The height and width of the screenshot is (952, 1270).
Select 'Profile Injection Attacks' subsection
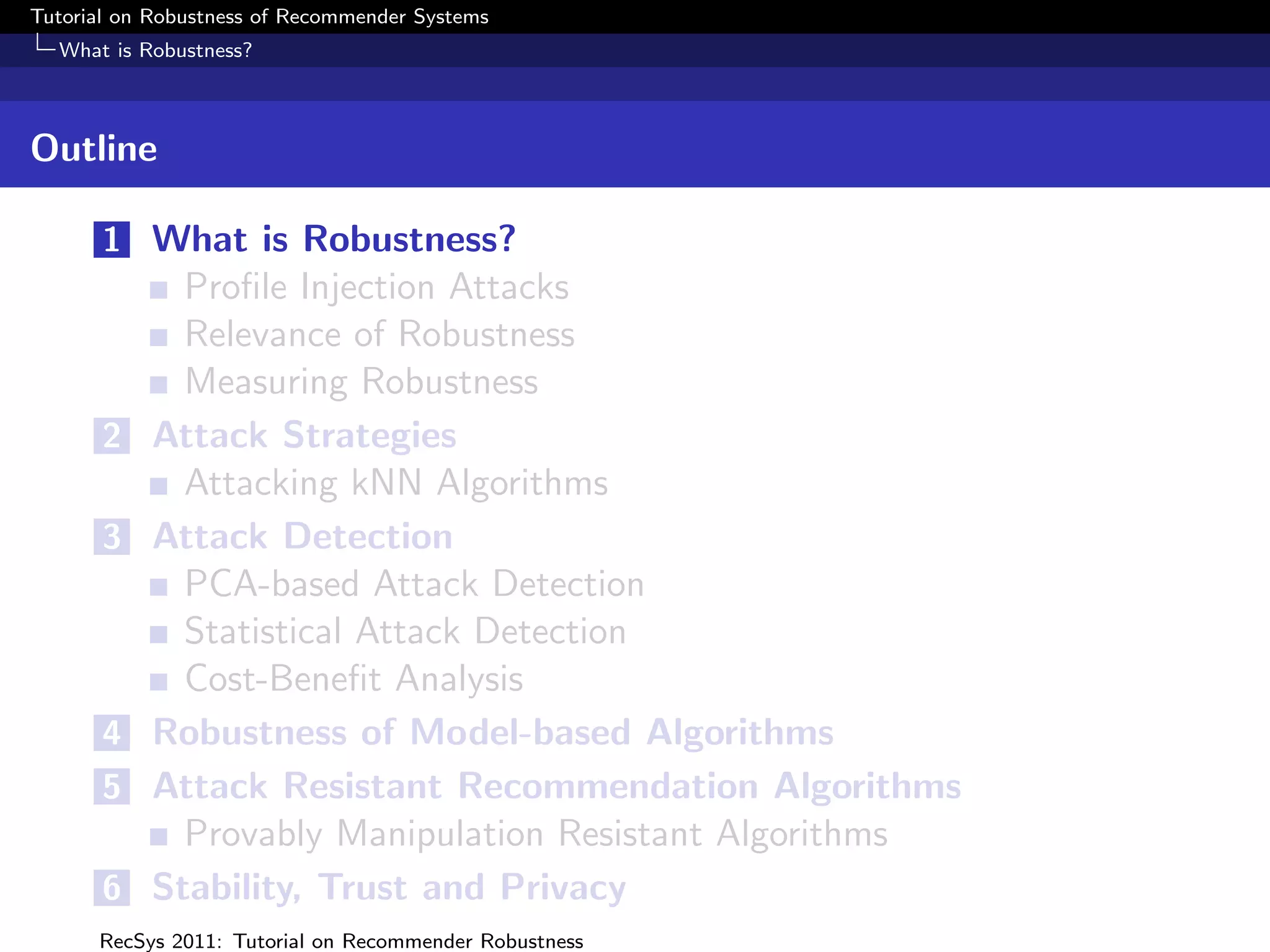377,288
